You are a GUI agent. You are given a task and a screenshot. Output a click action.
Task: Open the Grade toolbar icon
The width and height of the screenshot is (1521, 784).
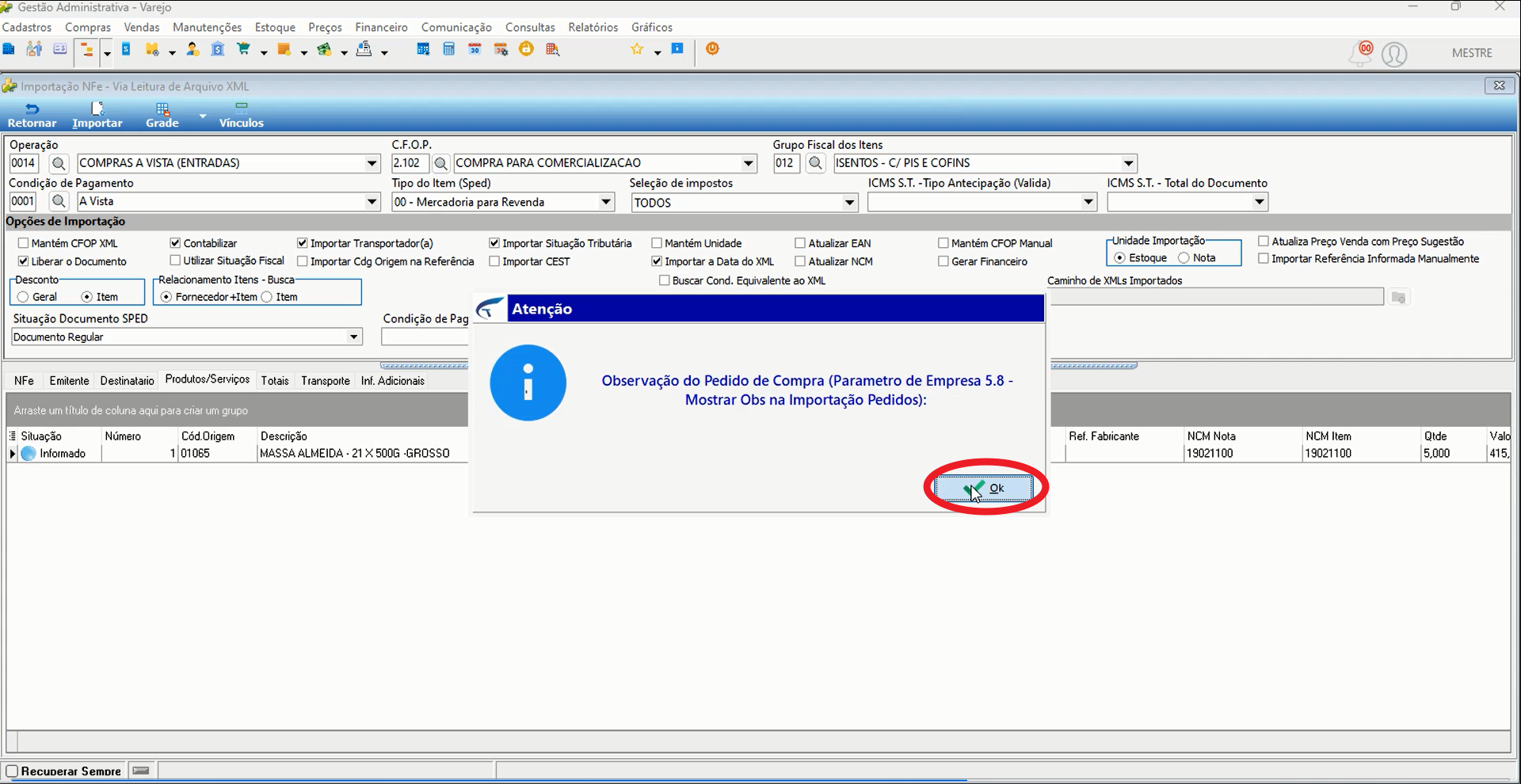coord(162,115)
